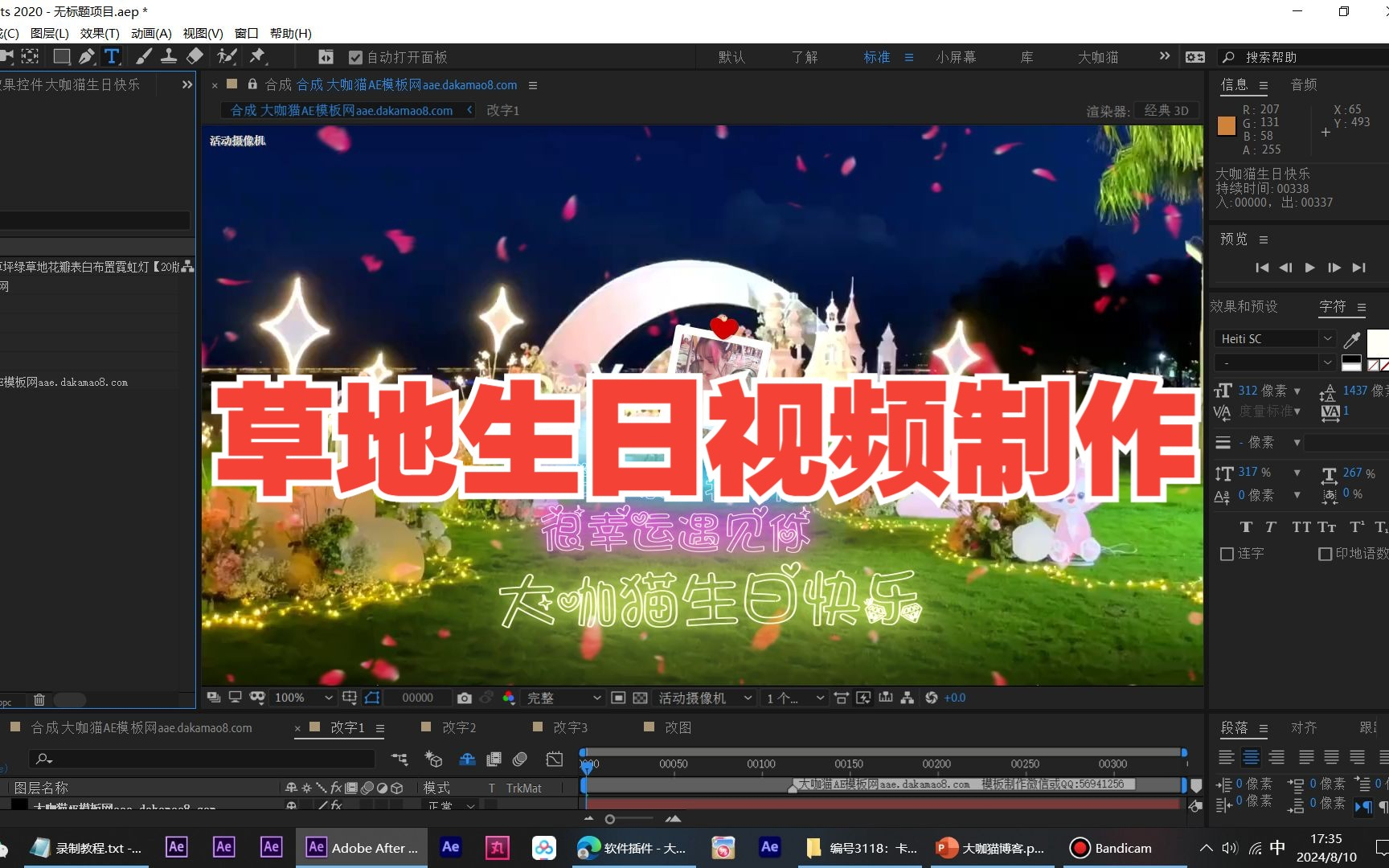
Task: Enable frame blending for timeline
Action: pos(494,759)
